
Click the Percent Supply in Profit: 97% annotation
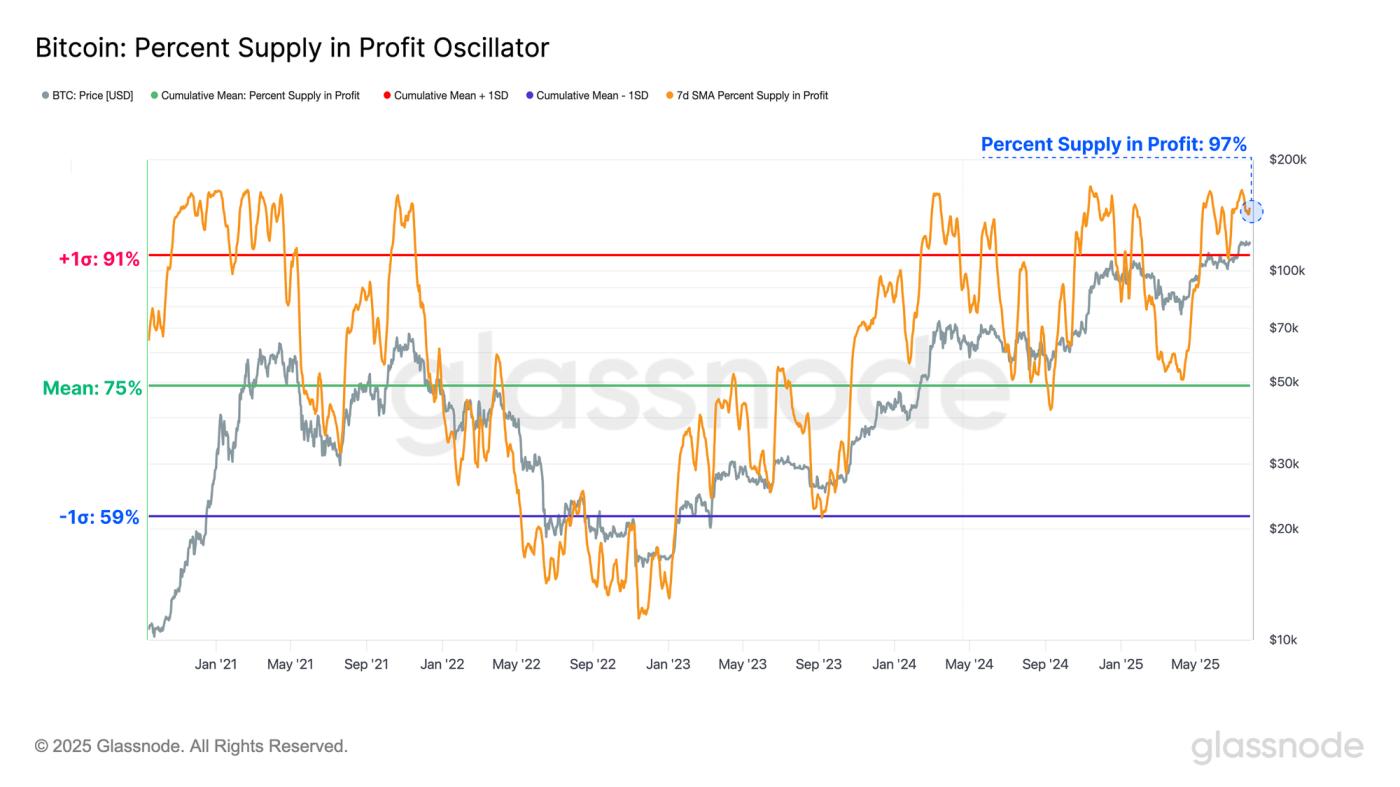tap(1114, 144)
